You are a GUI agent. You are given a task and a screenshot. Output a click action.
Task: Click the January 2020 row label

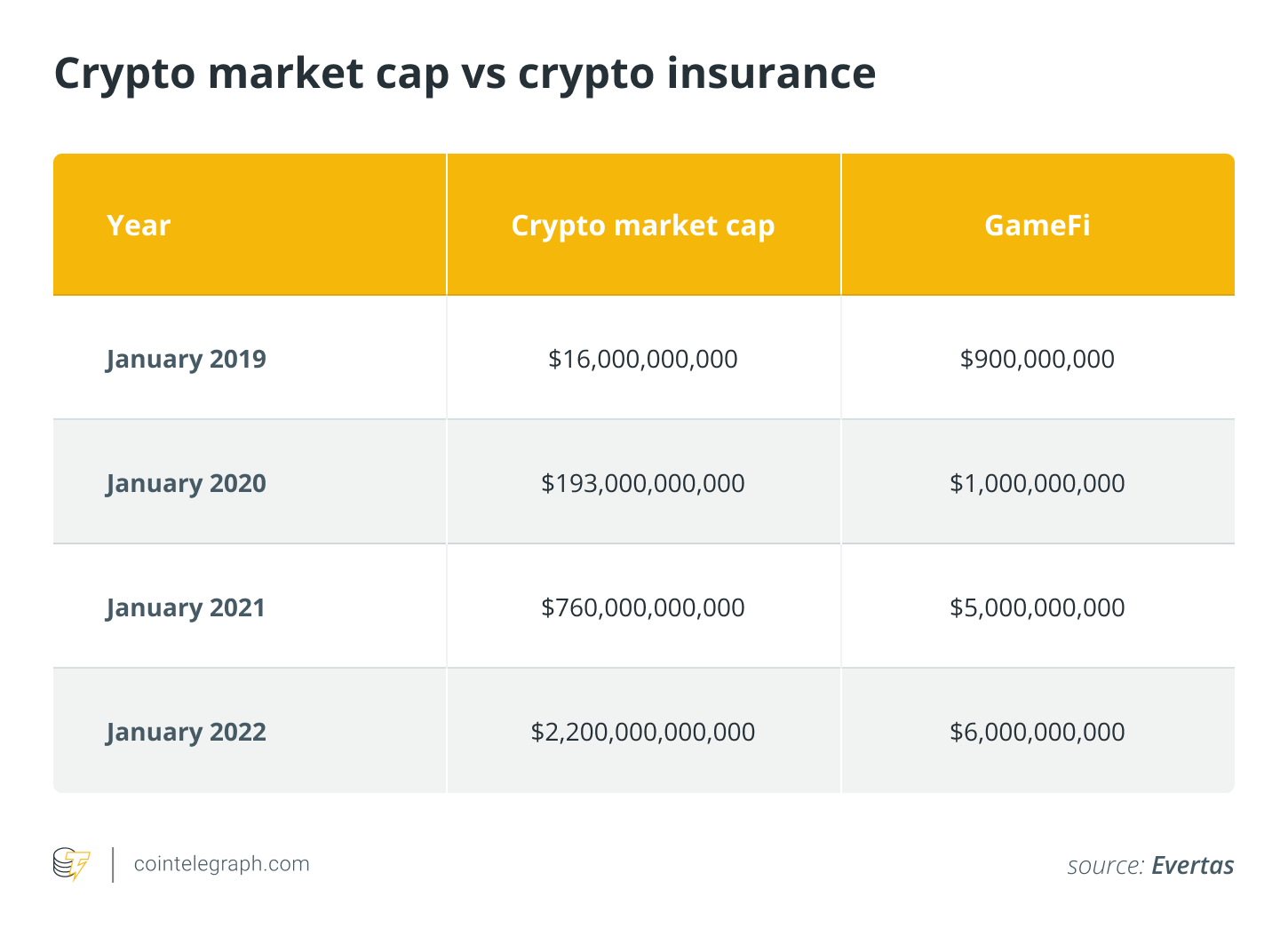(x=186, y=483)
